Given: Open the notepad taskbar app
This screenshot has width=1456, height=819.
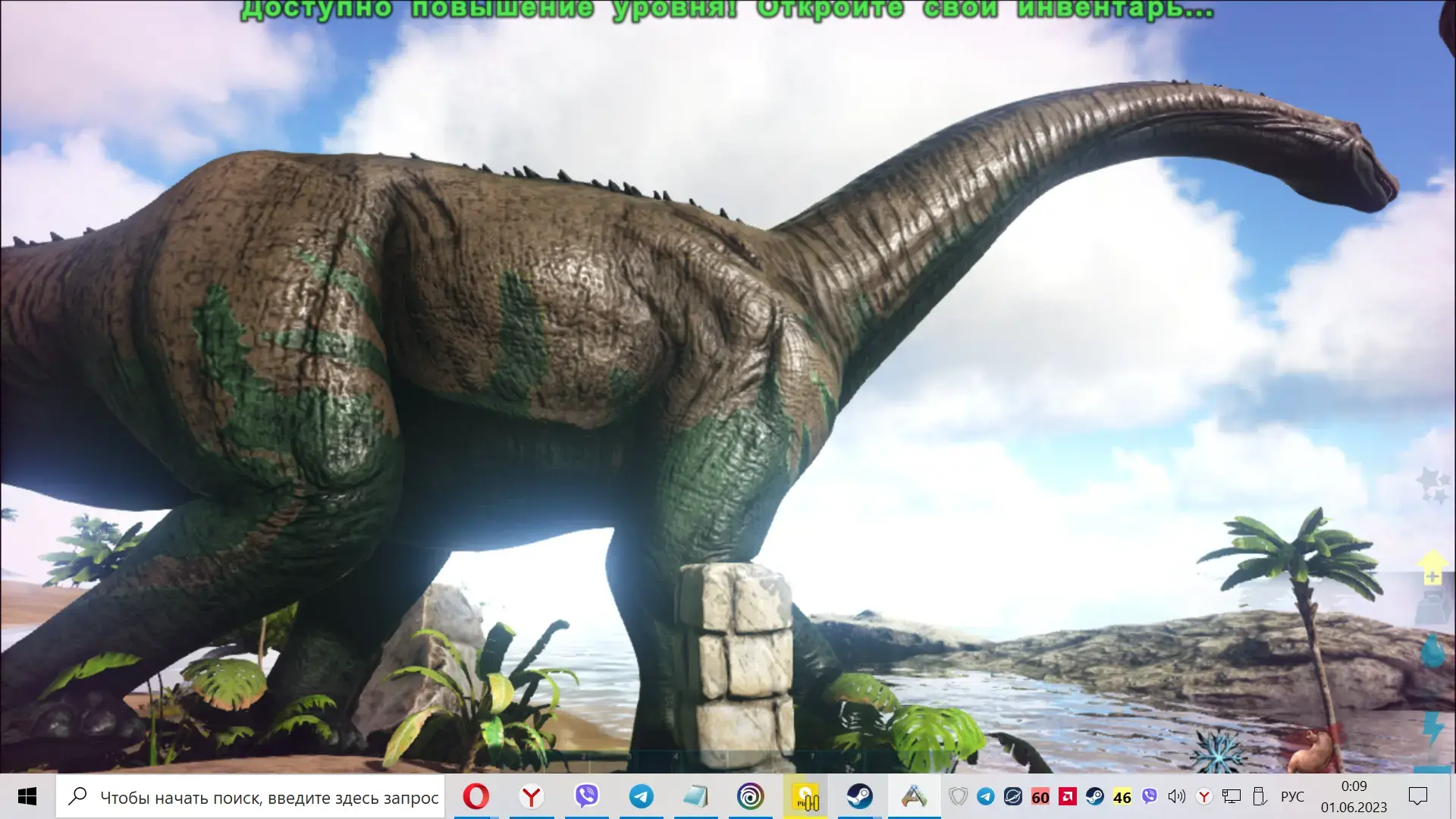Looking at the screenshot, I should point(696,796).
